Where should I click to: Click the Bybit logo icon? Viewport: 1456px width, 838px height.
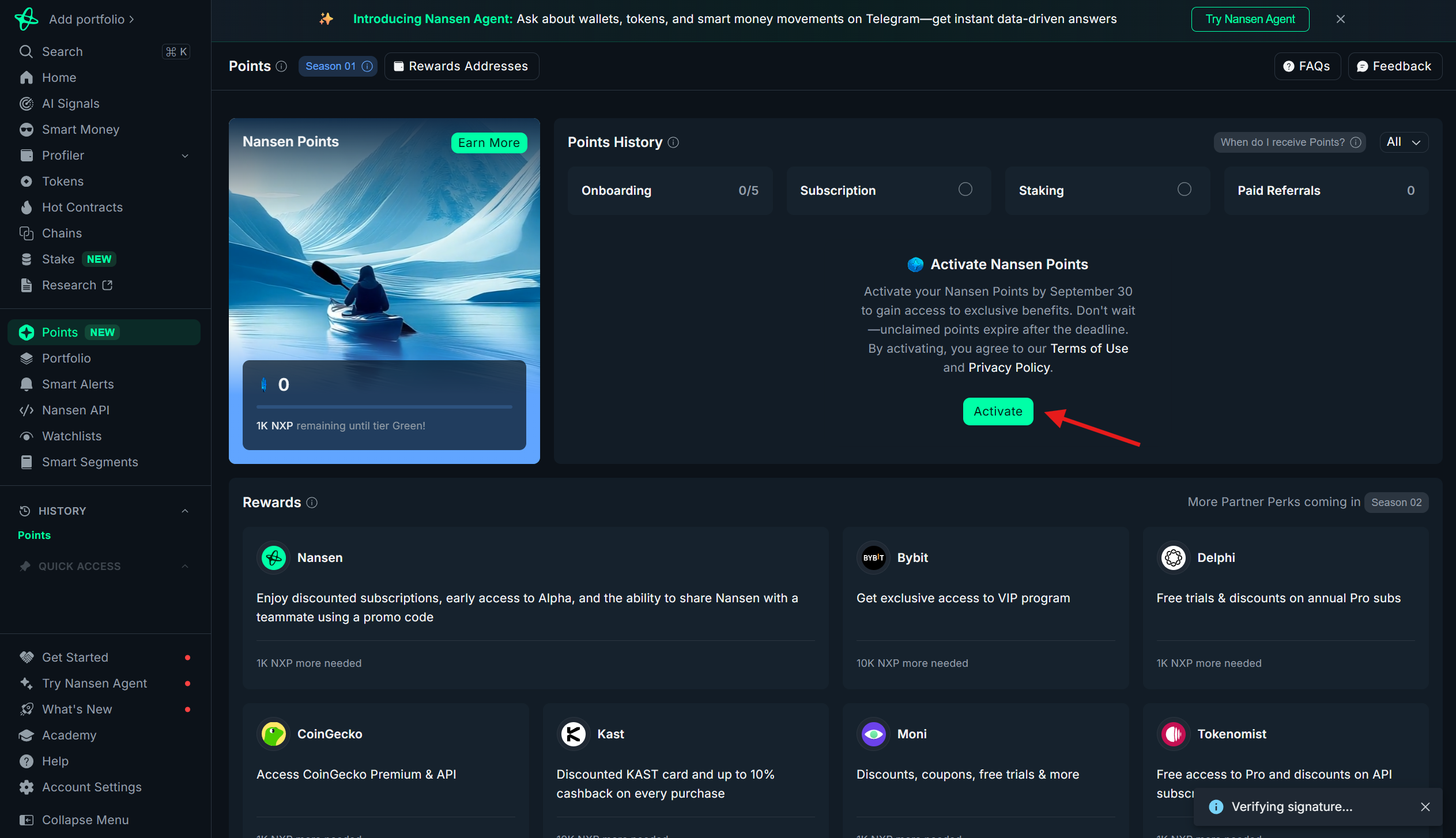tap(873, 557)
